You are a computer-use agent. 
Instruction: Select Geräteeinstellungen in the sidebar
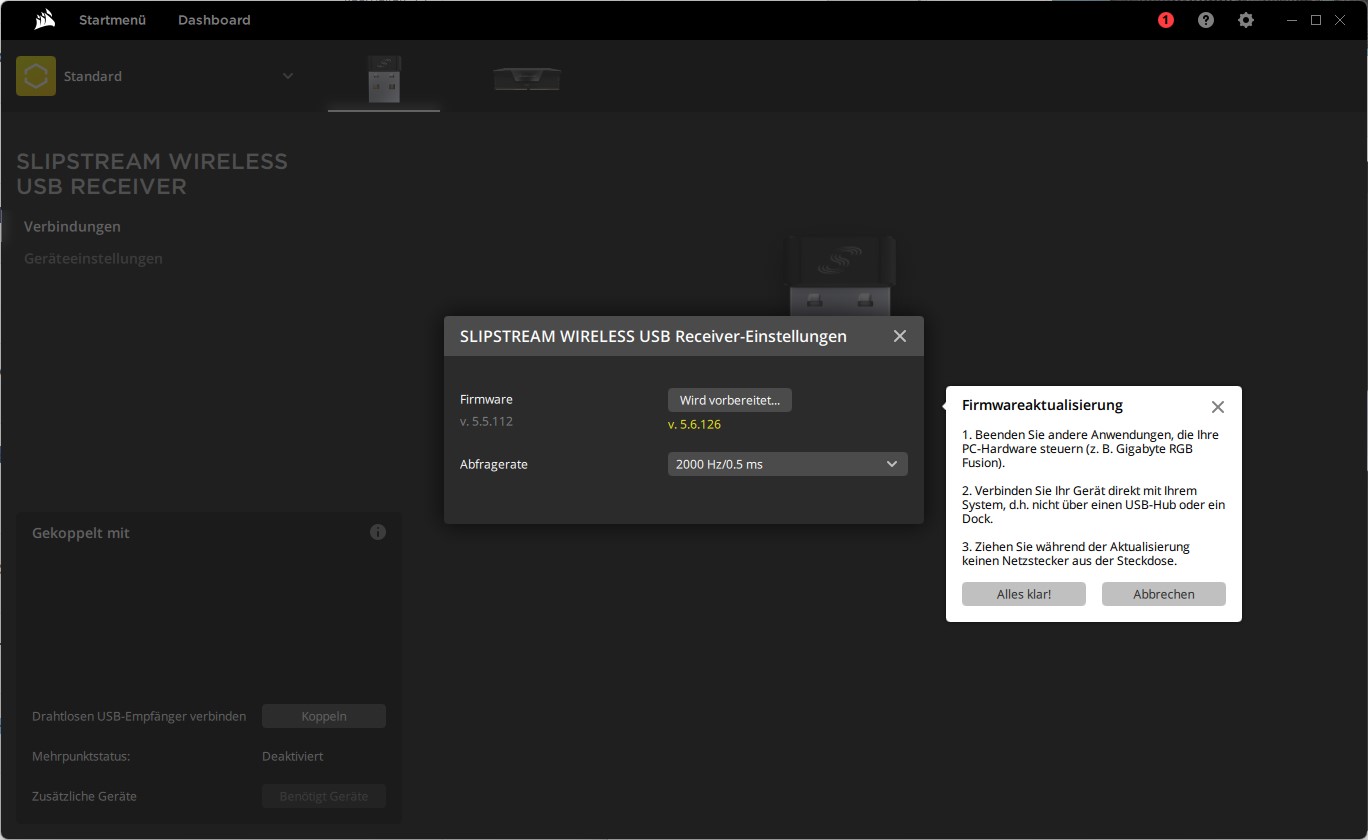point(93,258)
